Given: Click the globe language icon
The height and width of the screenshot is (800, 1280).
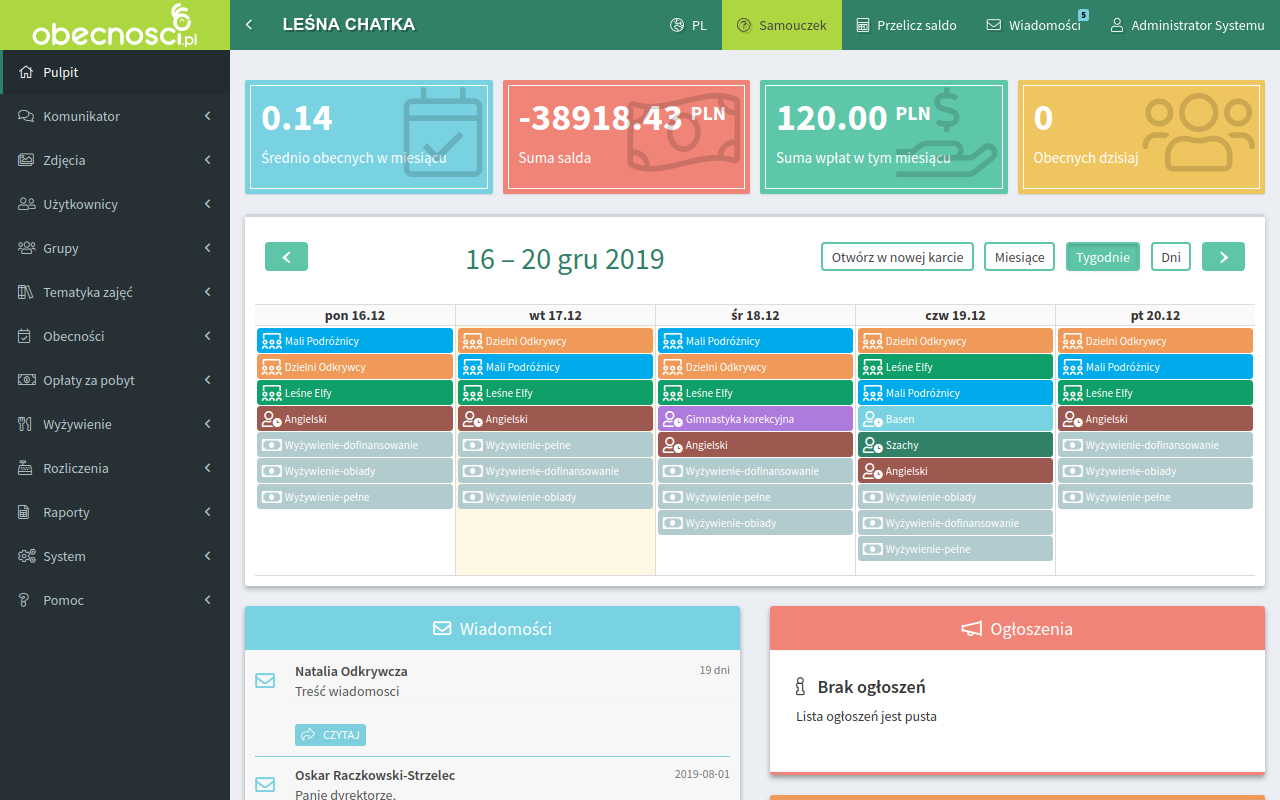Looking at the screenshot, I should [677, 25].
